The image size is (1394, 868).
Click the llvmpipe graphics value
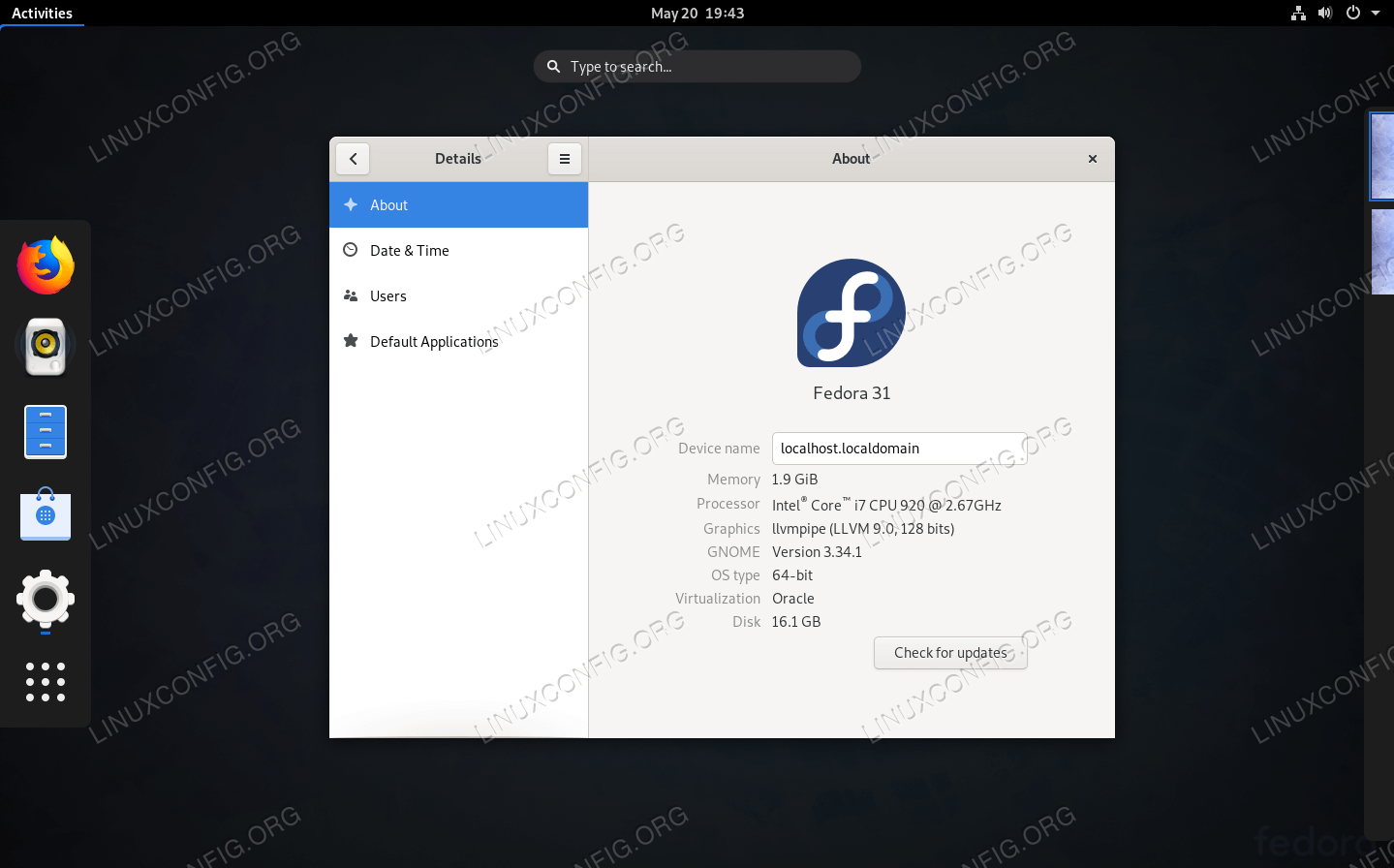[863, 529]
